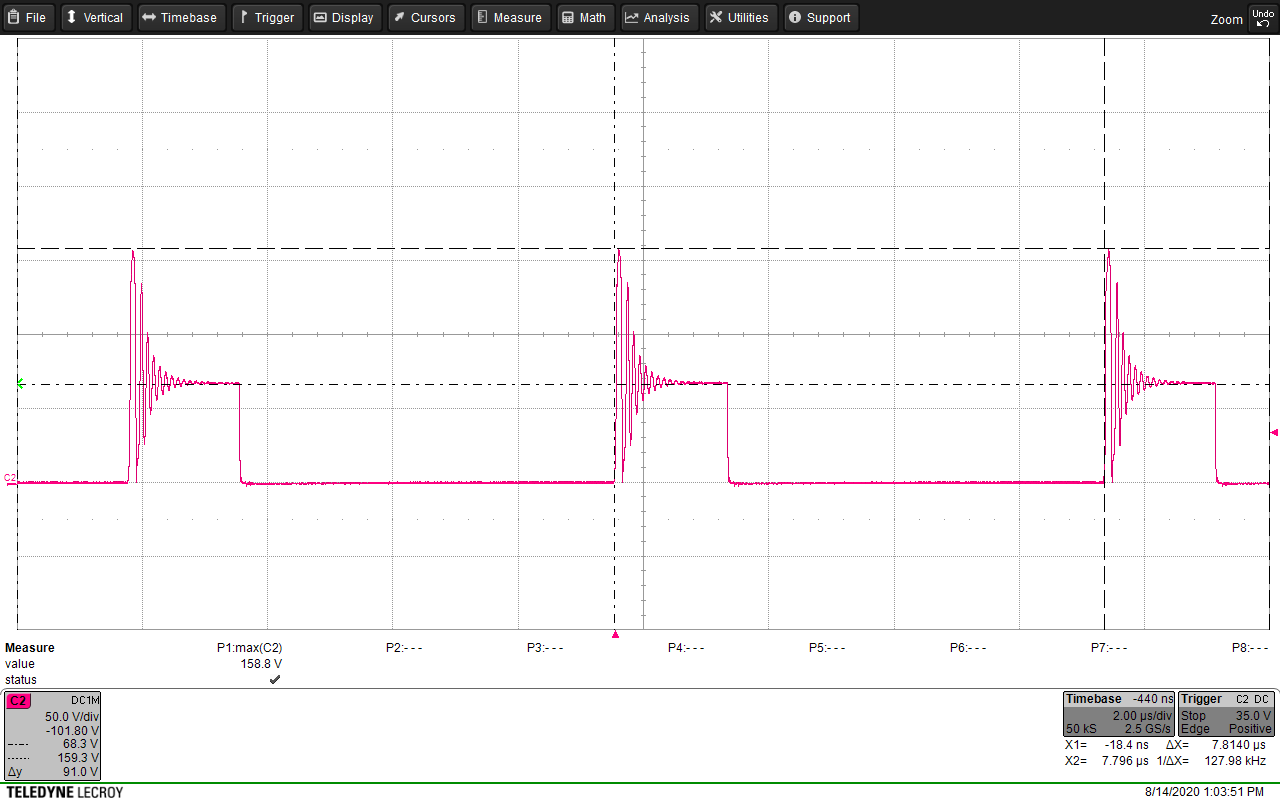The width and height of the screenshot is (1280, 800).
Task: Click the Measure table header label
Action: [30, 648]
